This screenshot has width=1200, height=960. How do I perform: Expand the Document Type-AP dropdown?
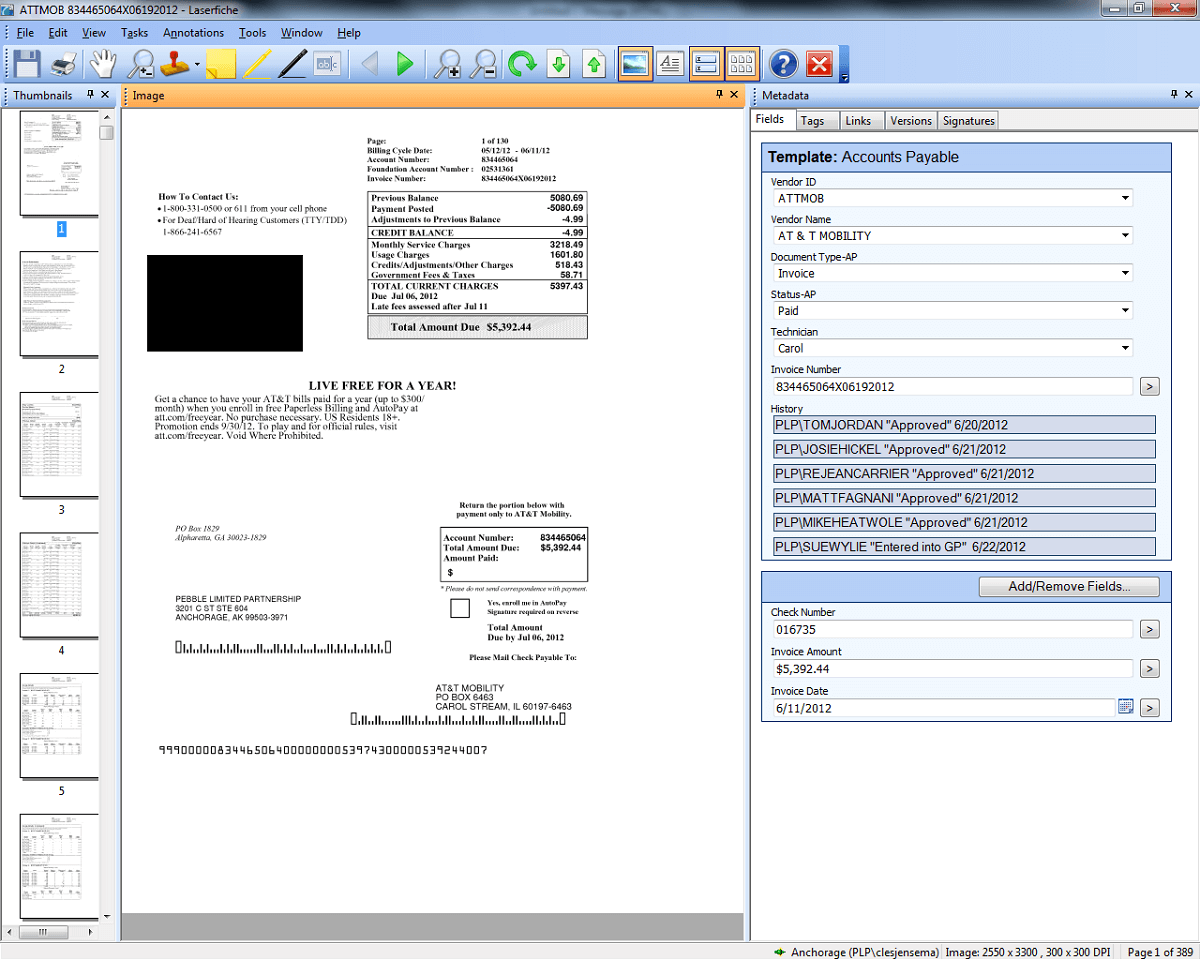tap(1125, 273)
